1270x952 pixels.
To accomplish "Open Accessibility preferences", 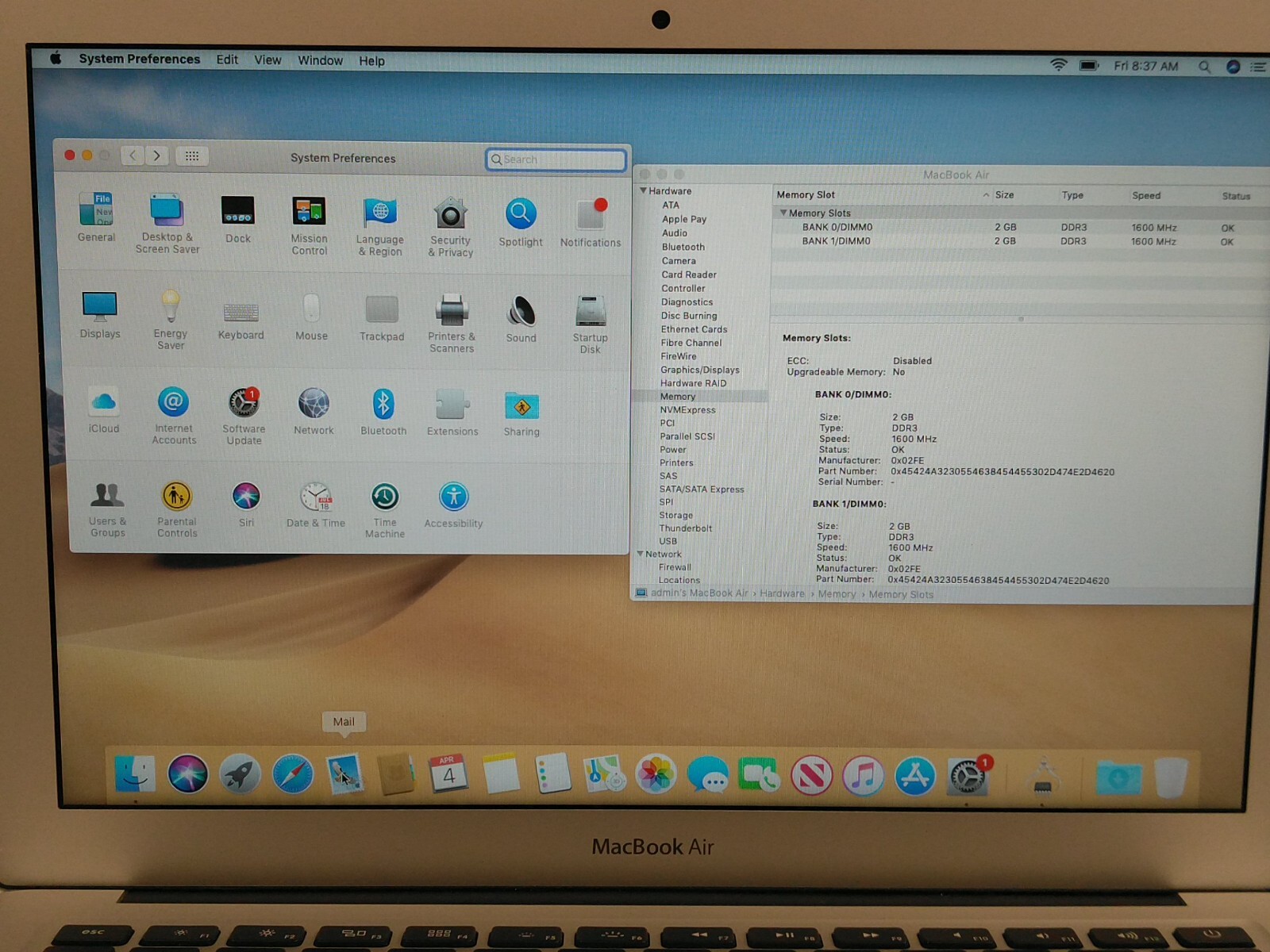I will (453, 505).
